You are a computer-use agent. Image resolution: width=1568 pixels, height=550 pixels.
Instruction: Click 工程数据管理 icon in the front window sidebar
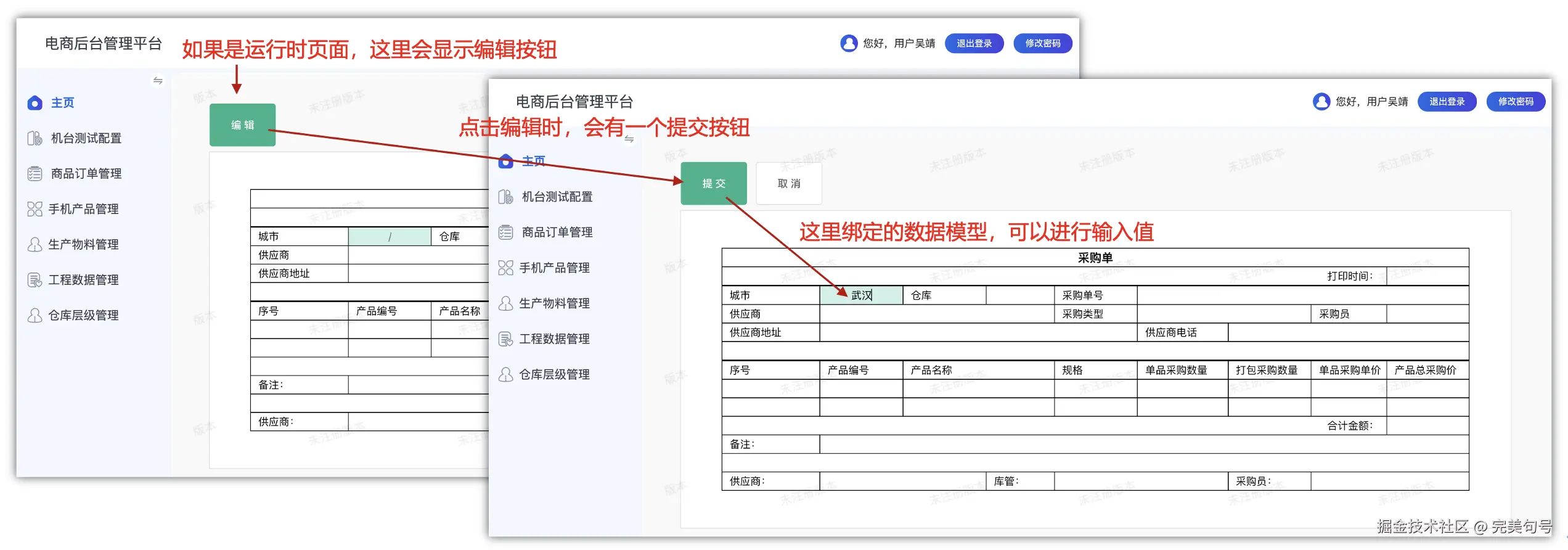[x=505, y=339]
